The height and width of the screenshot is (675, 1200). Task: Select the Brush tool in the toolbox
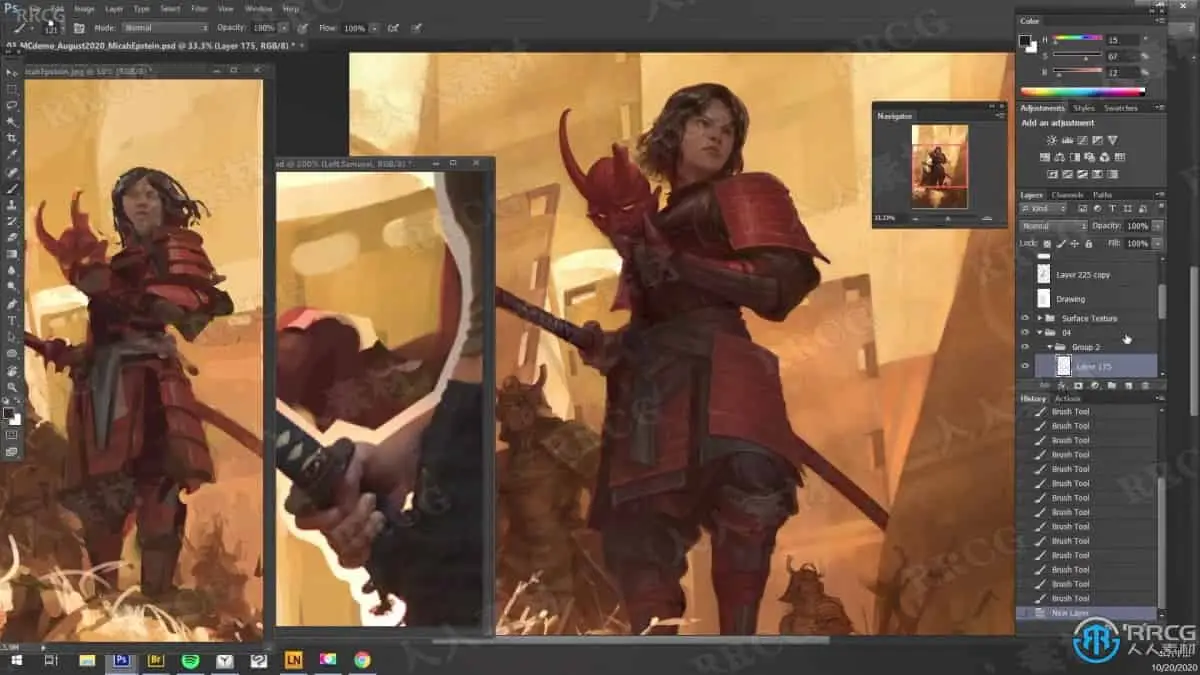pyautogui.click(x=12, y=188)
